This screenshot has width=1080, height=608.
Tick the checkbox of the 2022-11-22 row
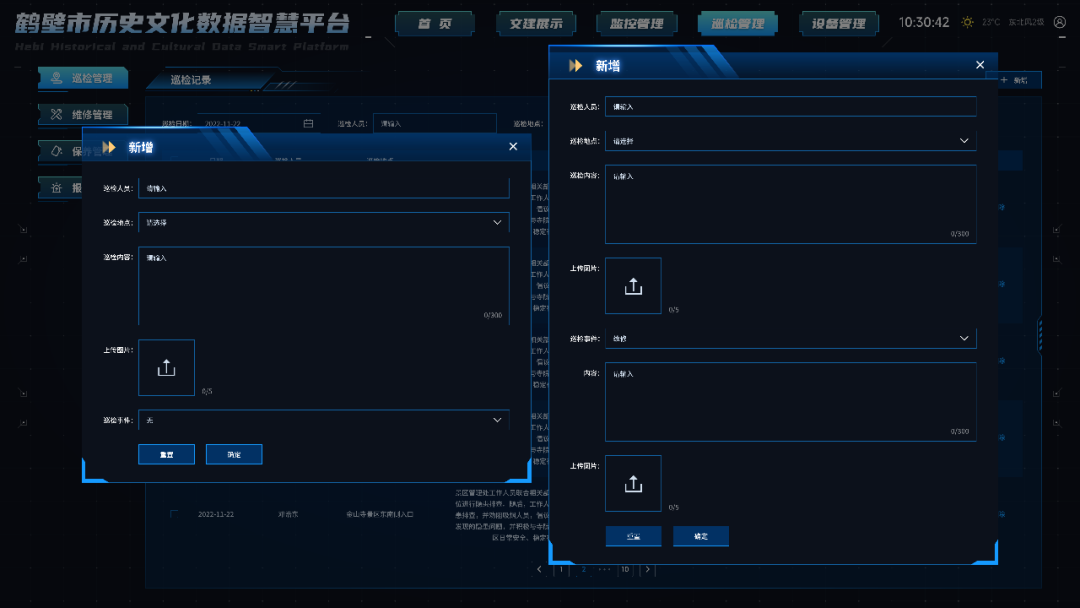click(x=174, y=514)
